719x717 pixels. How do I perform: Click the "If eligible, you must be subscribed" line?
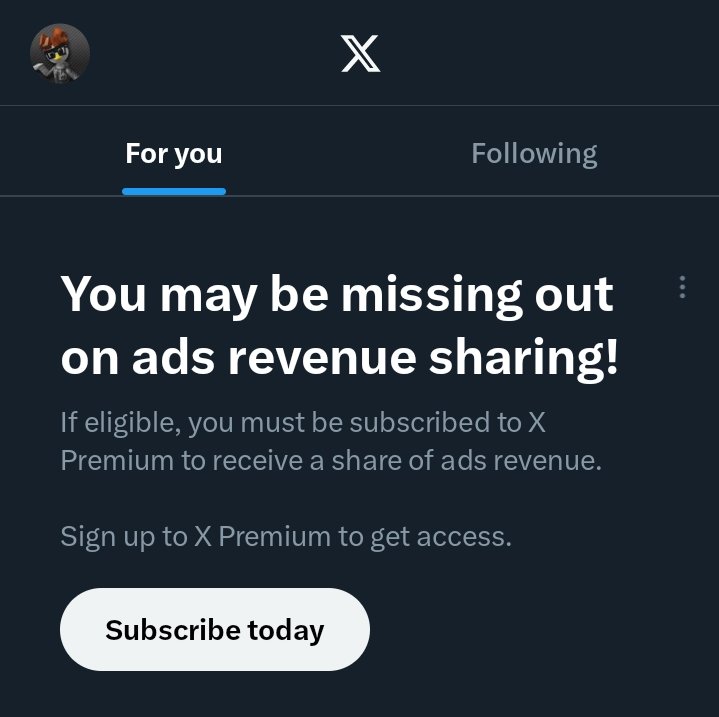(302, 422)
